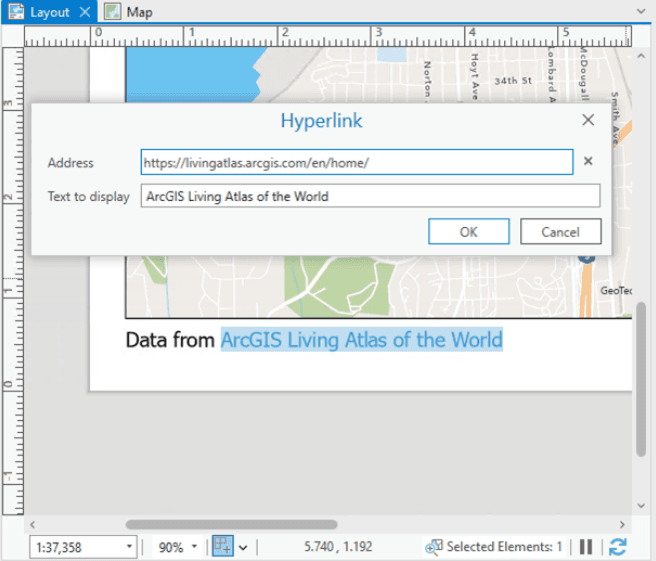Switch to the Map tab
The width and height of the screenshot is (656, 561).
129,12
